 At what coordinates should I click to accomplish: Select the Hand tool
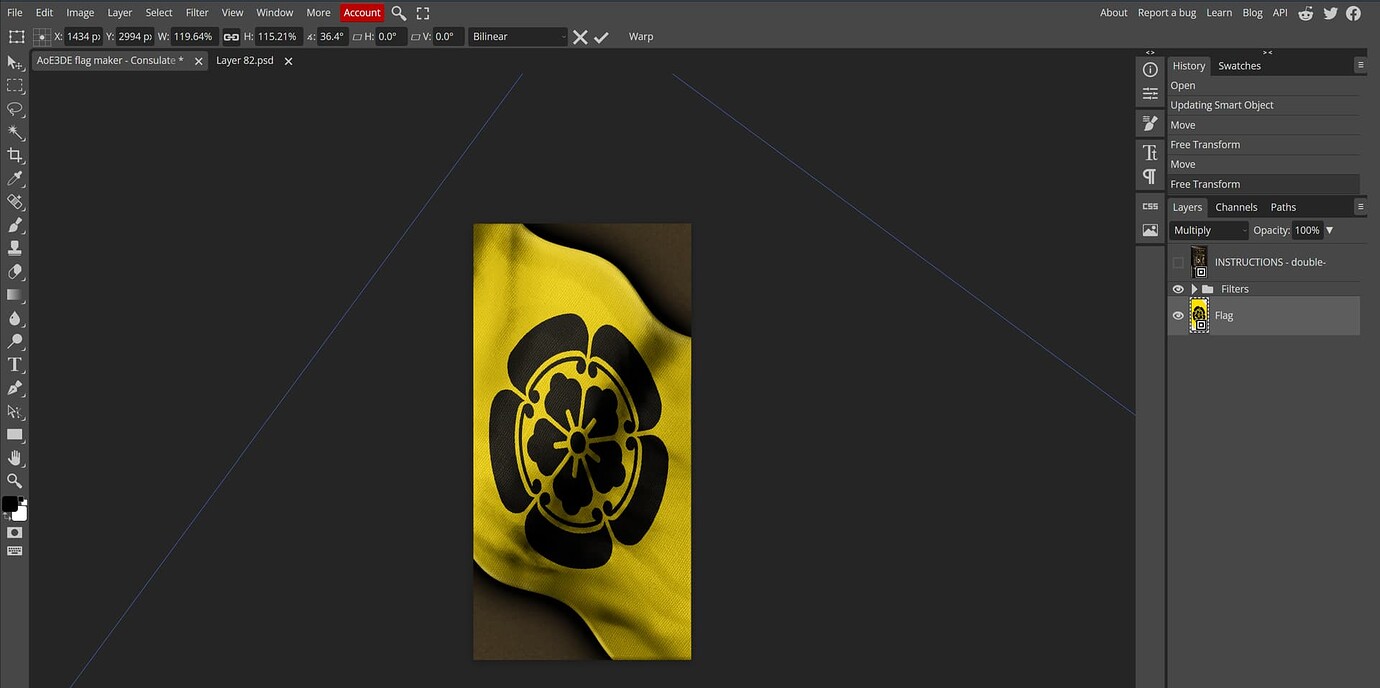point(15,458)
